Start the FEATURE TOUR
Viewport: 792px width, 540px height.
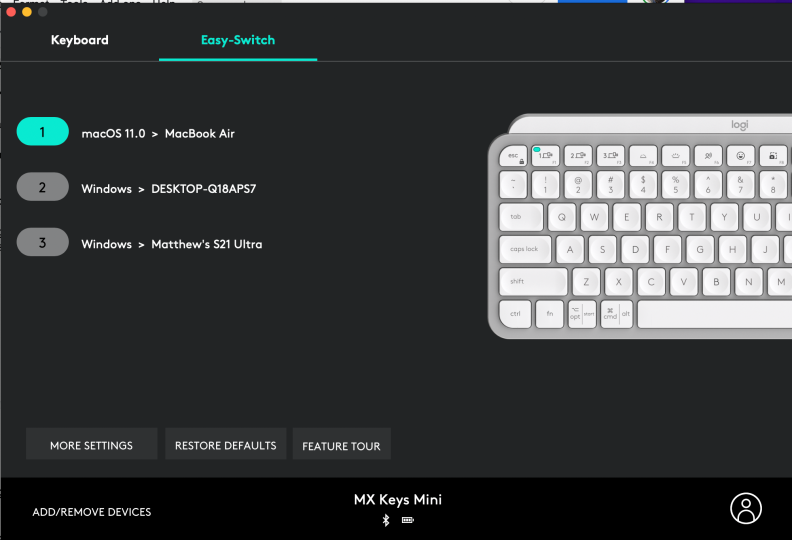point(341,444)
